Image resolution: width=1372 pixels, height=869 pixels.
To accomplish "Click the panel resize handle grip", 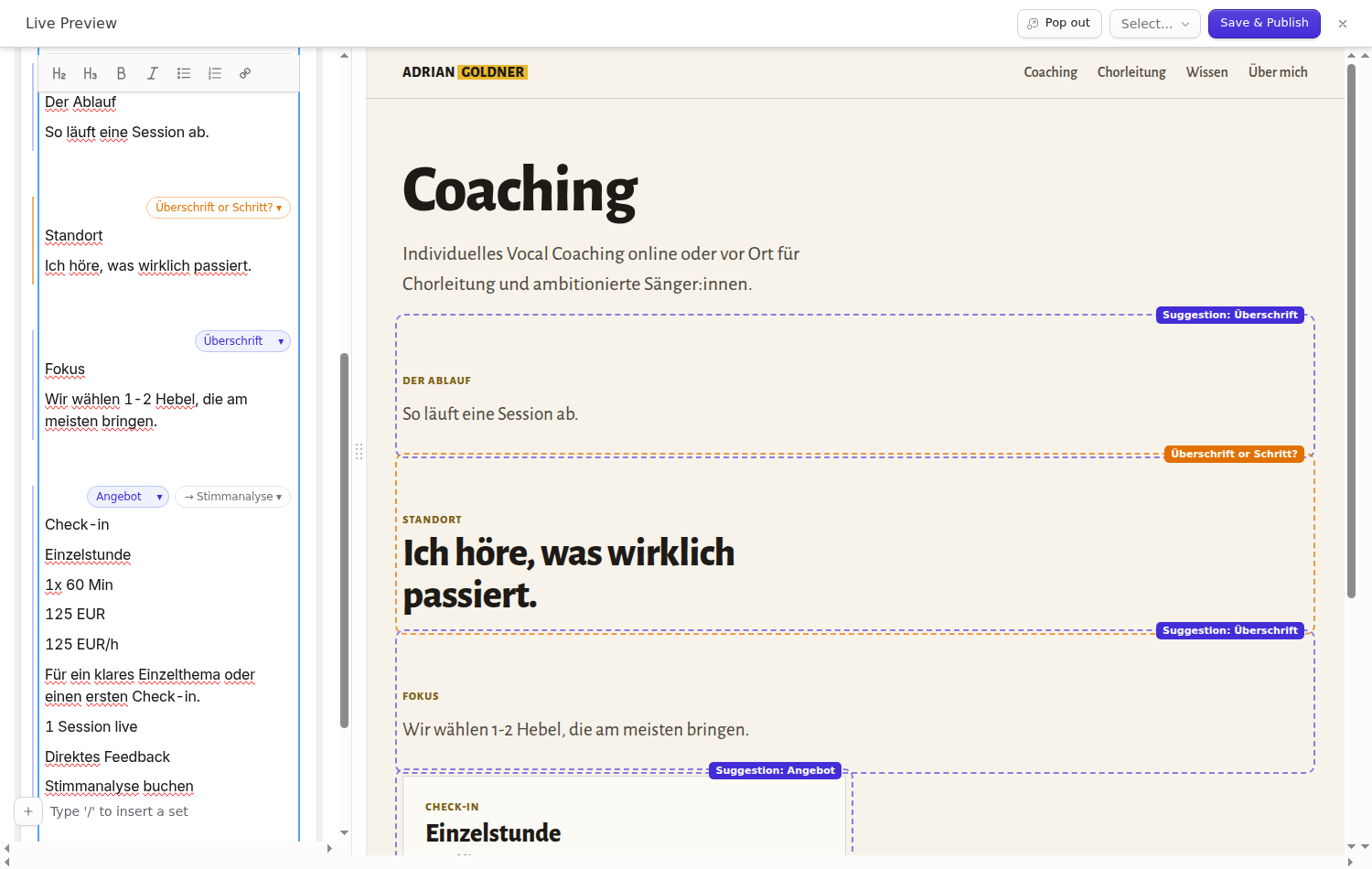I will 359,452.
